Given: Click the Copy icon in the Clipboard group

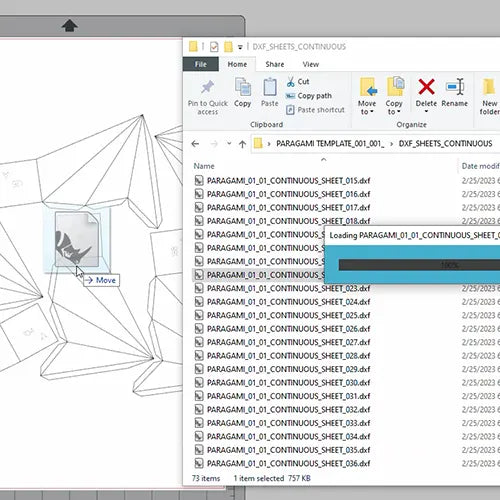Looking at the screenshot, I should [243, 87].
